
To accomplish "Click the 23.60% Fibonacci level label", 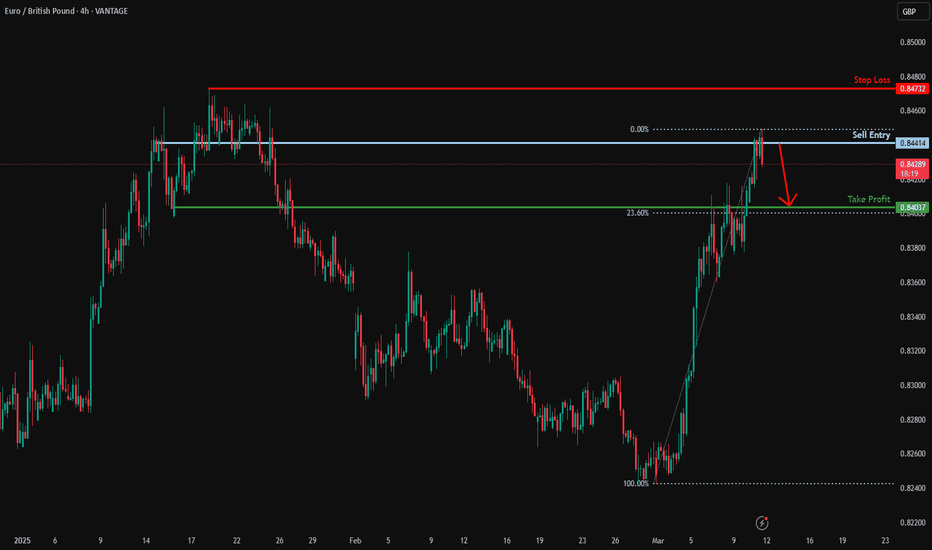I will 637,213.
